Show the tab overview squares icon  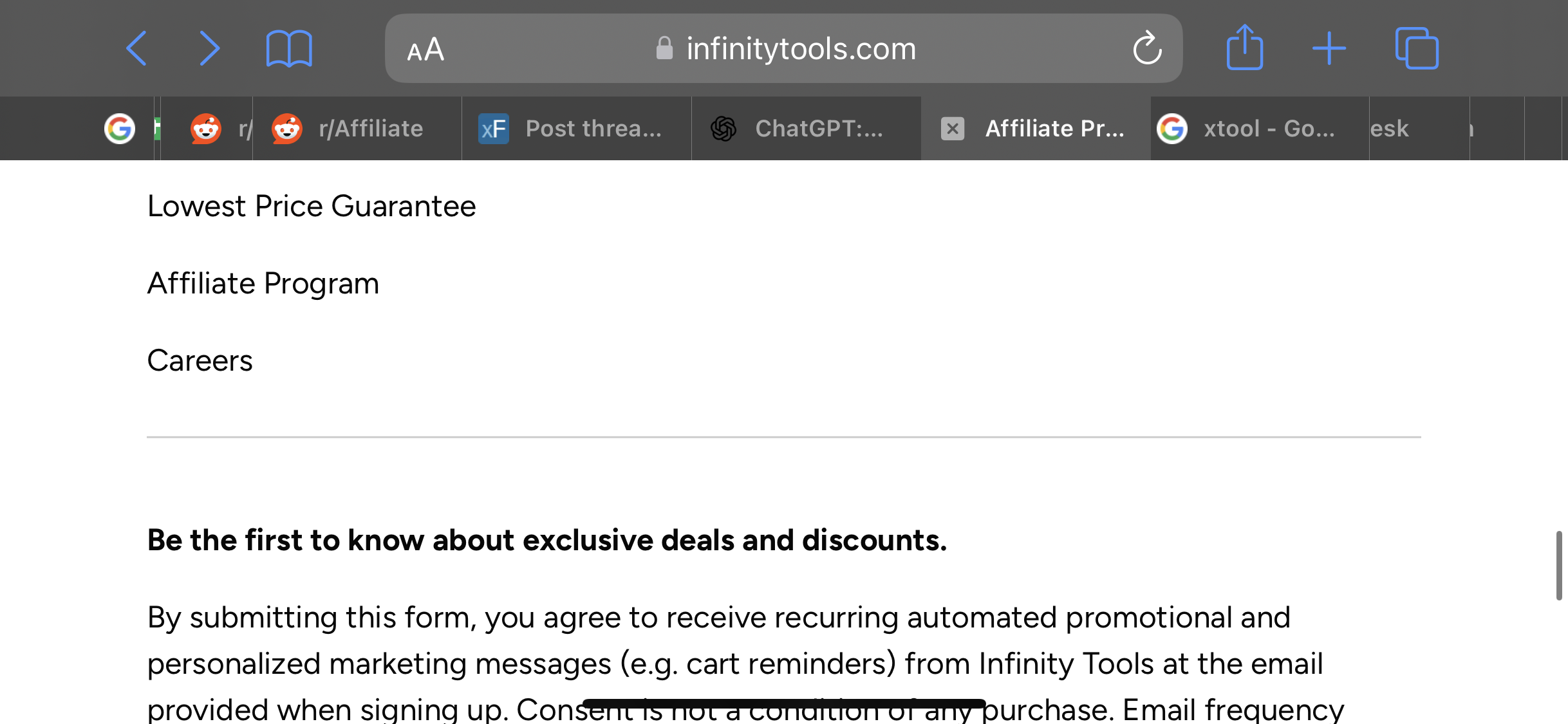[1417, 48]
